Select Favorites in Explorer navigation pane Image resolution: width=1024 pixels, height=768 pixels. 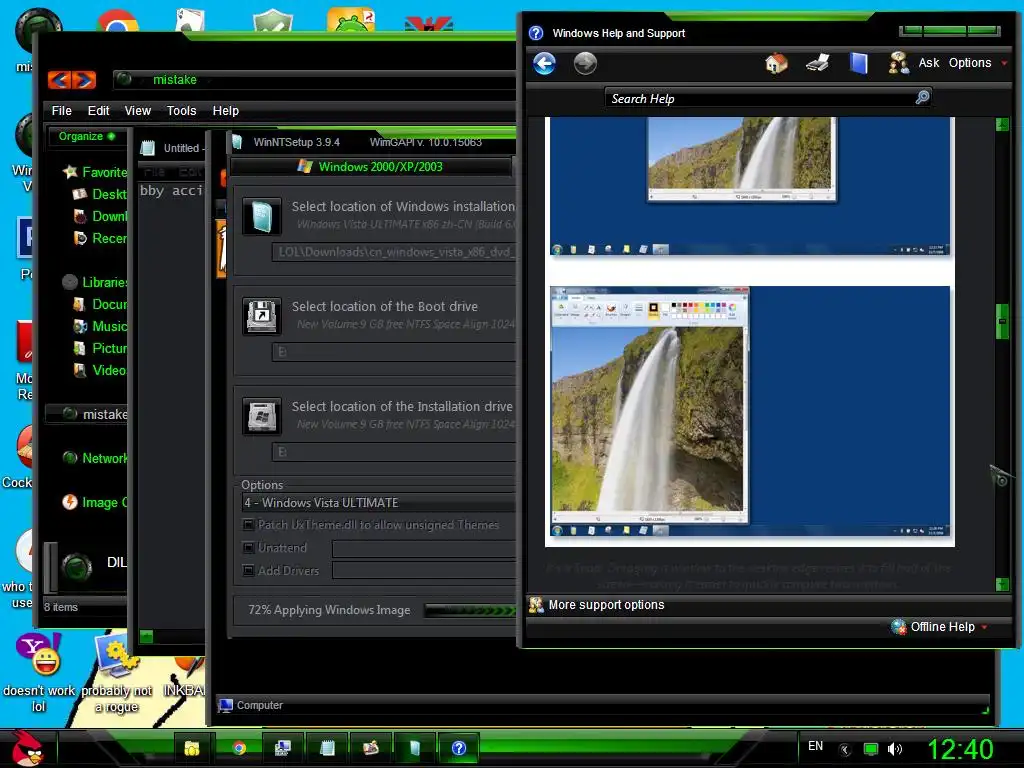click(x=95, y=172)
